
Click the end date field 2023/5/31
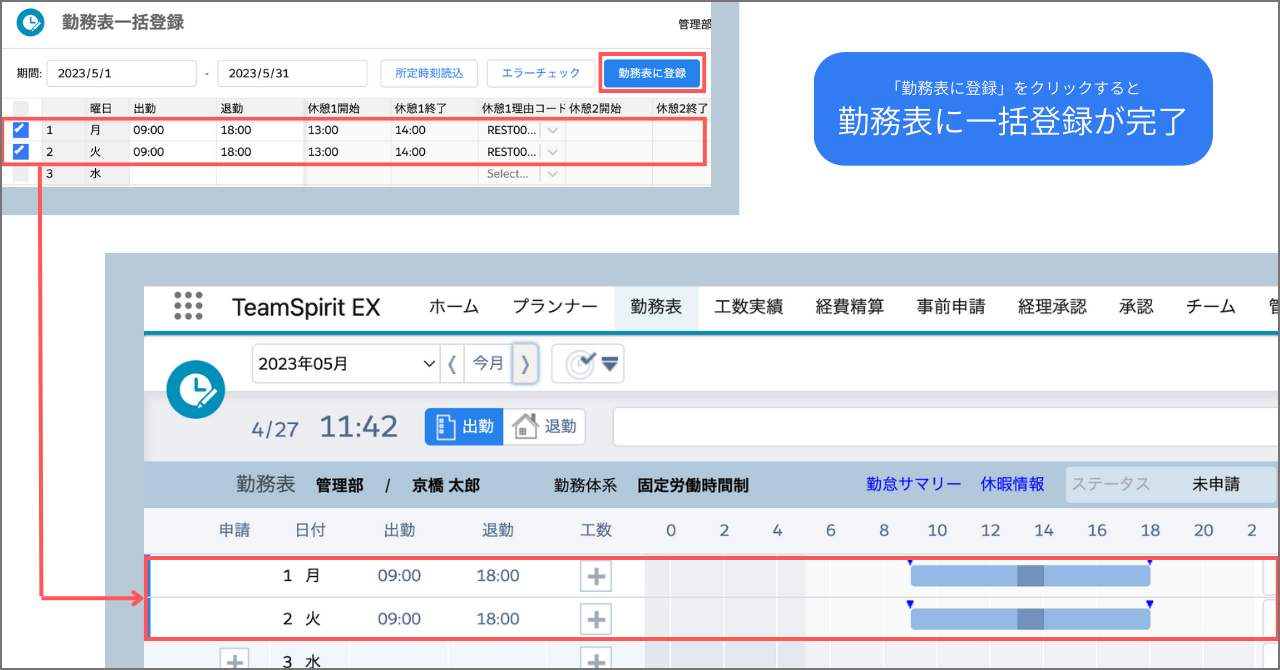click(x=292, y=74)
